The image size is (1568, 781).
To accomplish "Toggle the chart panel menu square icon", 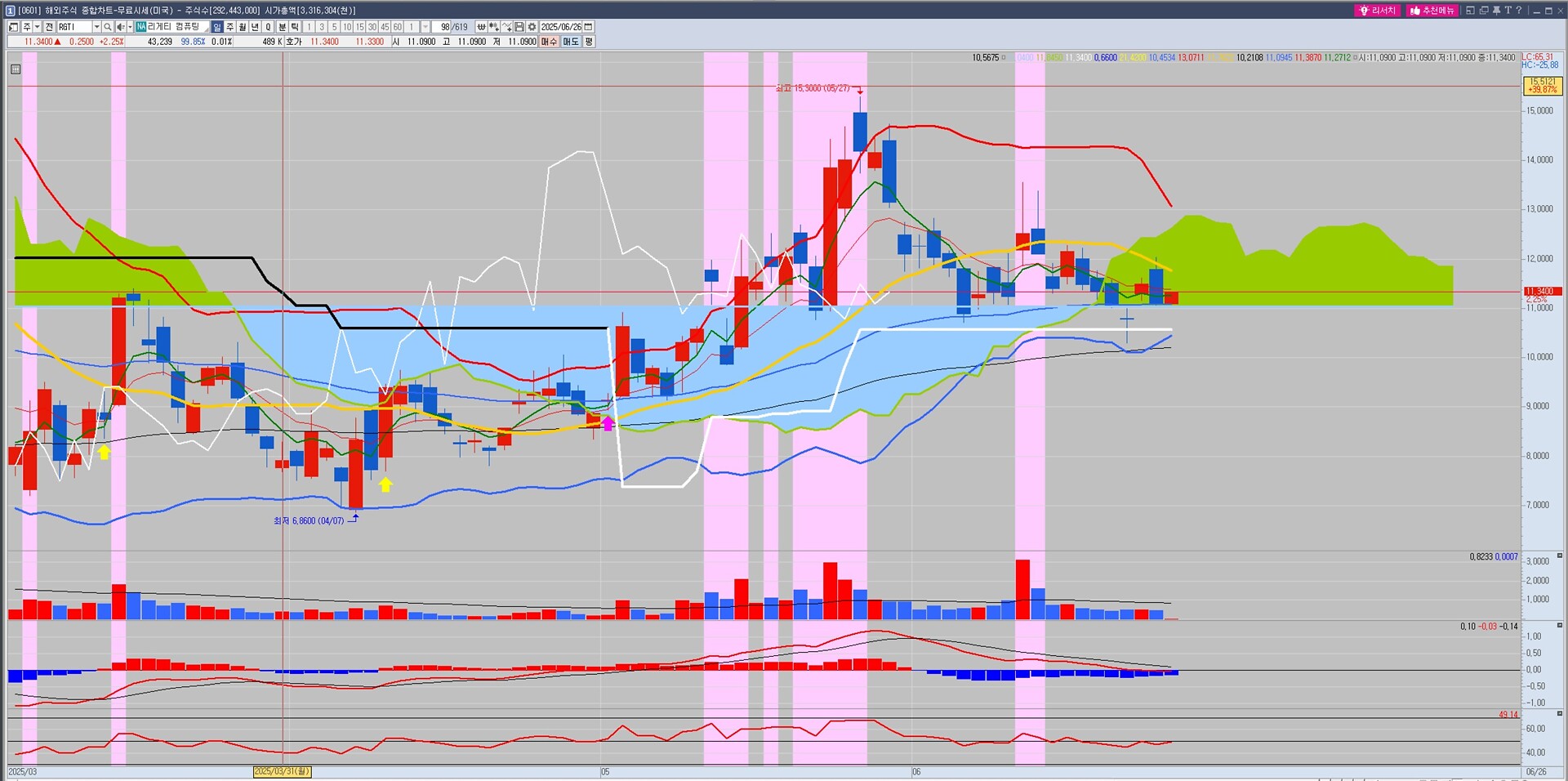I will click(15, 69).
